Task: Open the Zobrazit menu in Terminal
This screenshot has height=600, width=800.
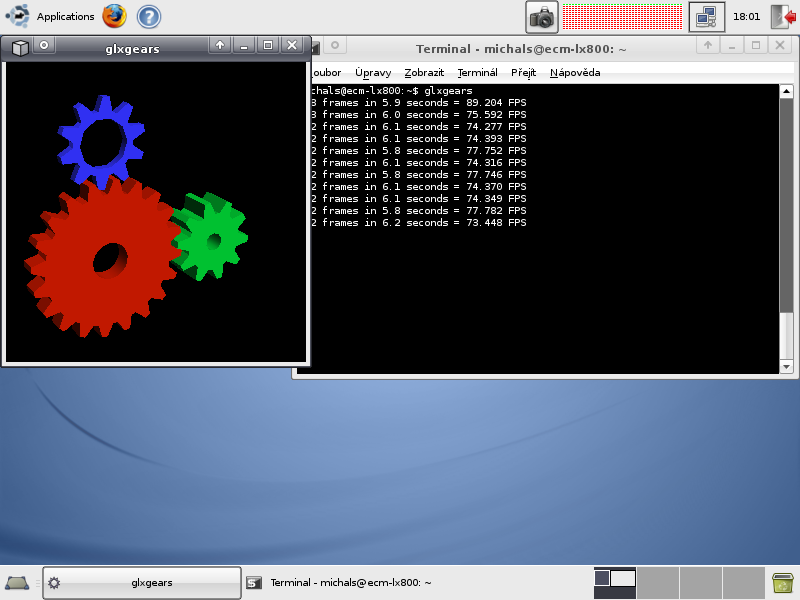Action: coord(424,72)
